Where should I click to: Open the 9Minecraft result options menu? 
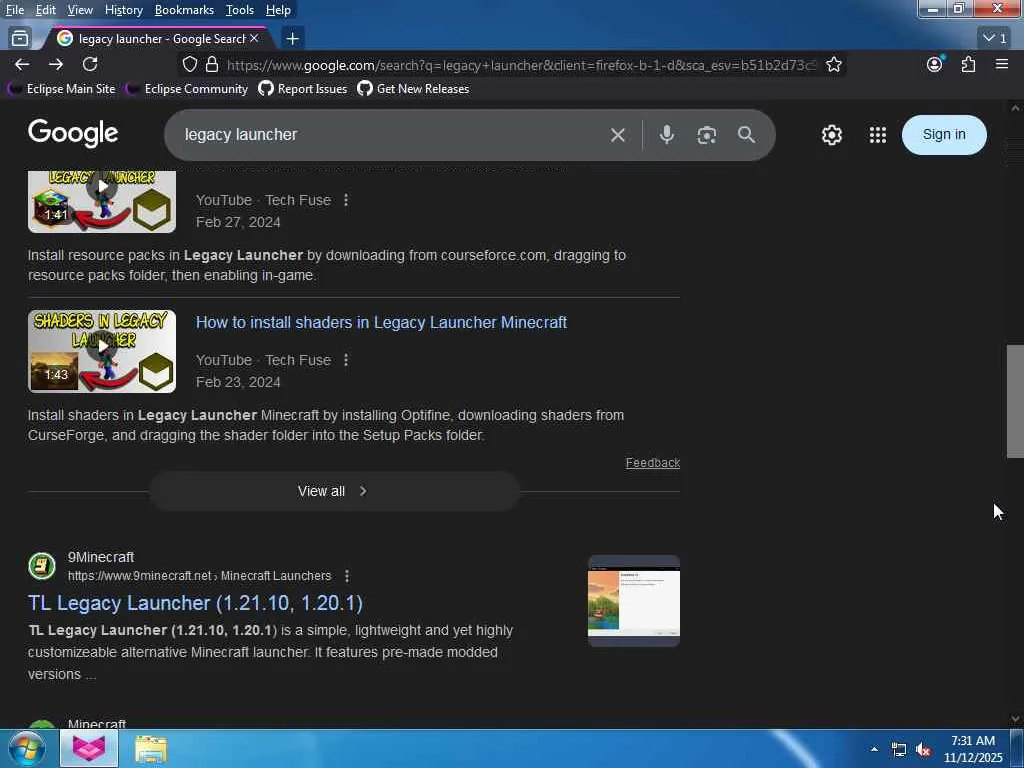(347, 575)
